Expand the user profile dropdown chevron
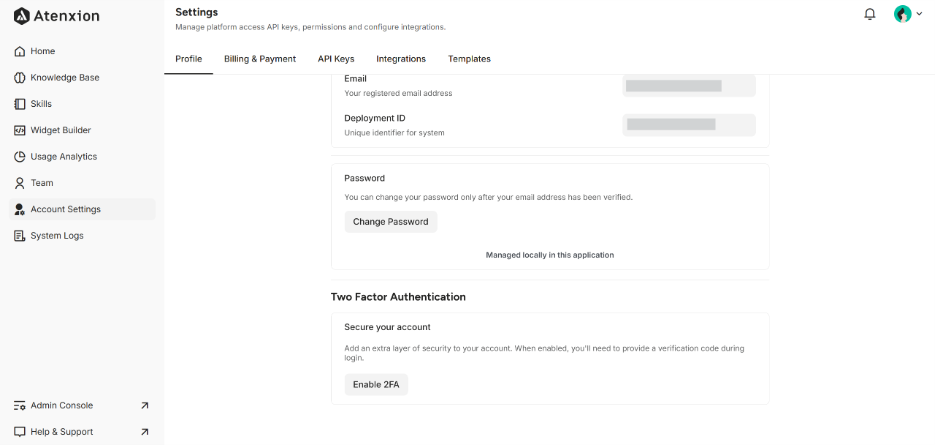 coord(919,14)
